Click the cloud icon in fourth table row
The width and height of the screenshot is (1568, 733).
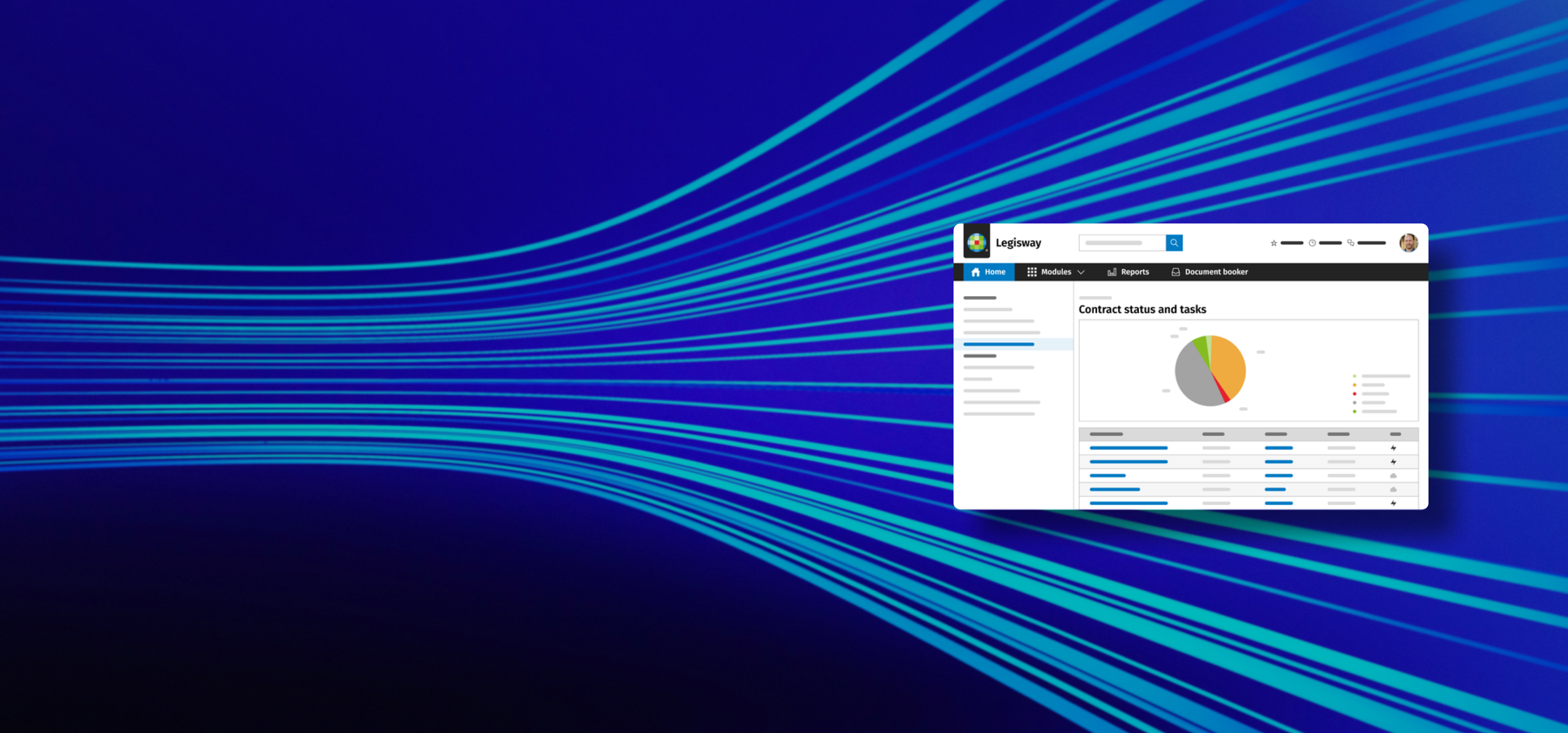(1393, 490)
